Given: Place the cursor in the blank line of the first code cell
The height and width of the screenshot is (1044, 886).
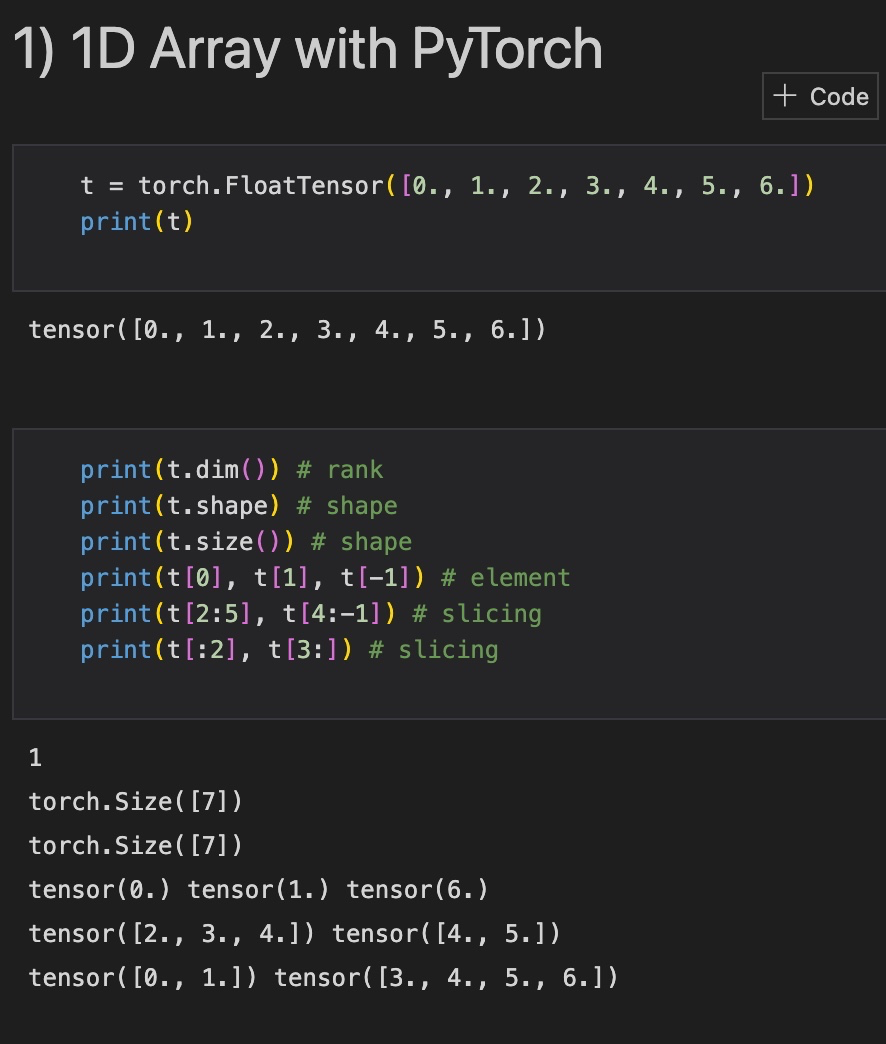Looking at the screenshot, I should [x=449, y=258].
